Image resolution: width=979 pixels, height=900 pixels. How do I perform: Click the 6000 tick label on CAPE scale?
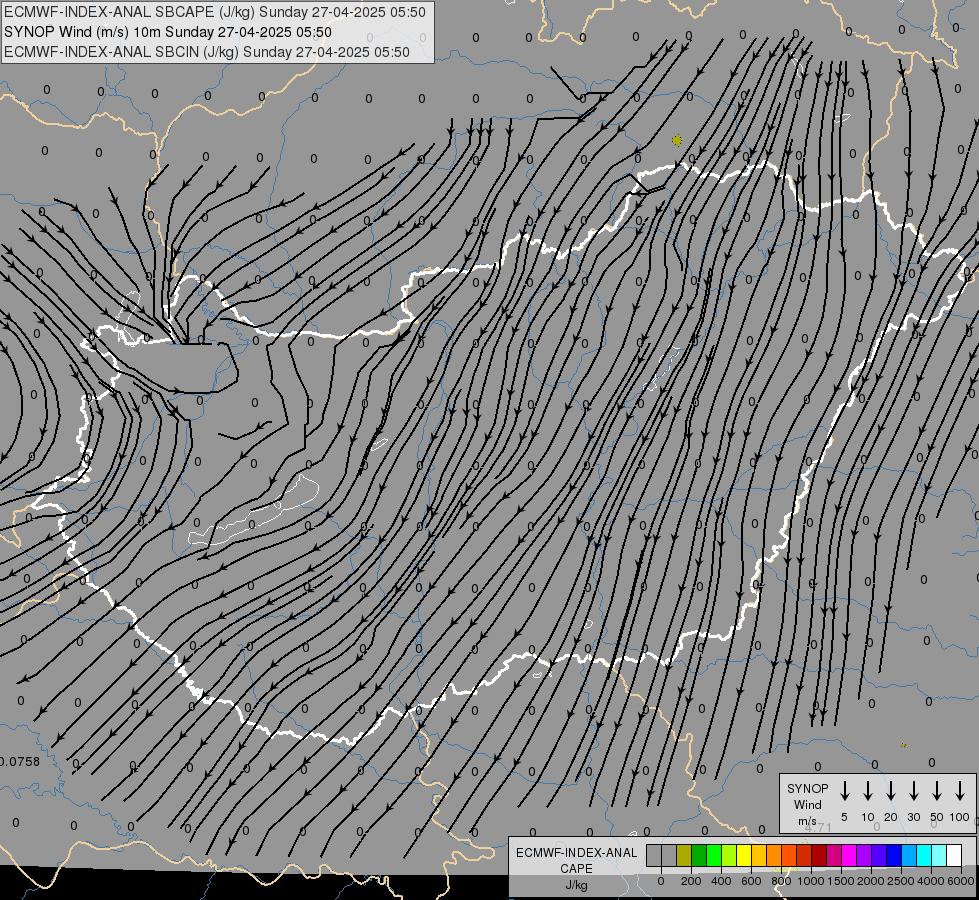(961, 881)
